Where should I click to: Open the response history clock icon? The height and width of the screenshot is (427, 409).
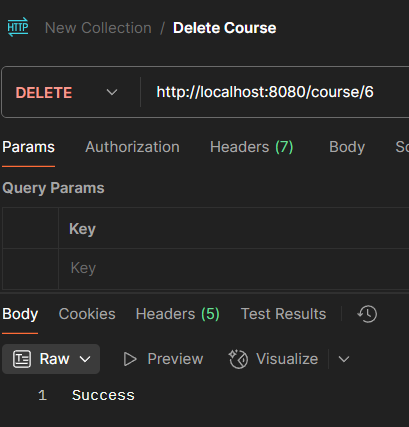coord(367,314)
